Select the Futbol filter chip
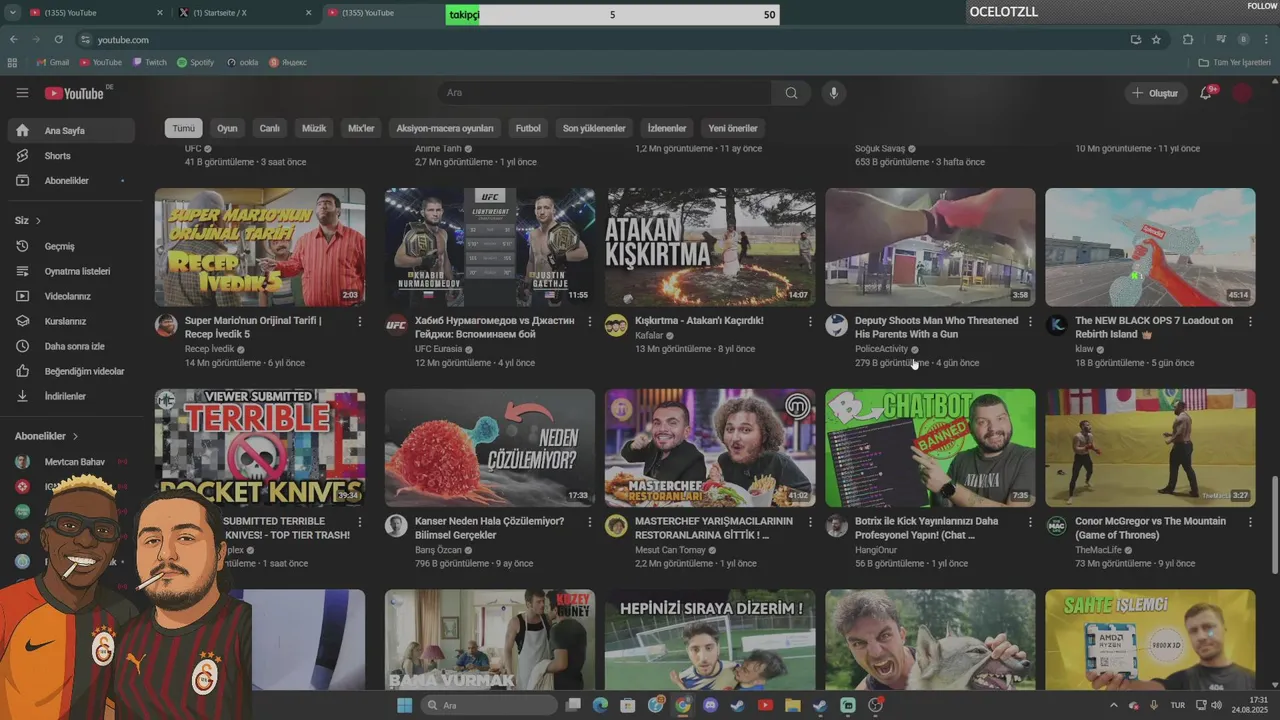This screenshot has height=720, width=1280. tap(528, 128)
